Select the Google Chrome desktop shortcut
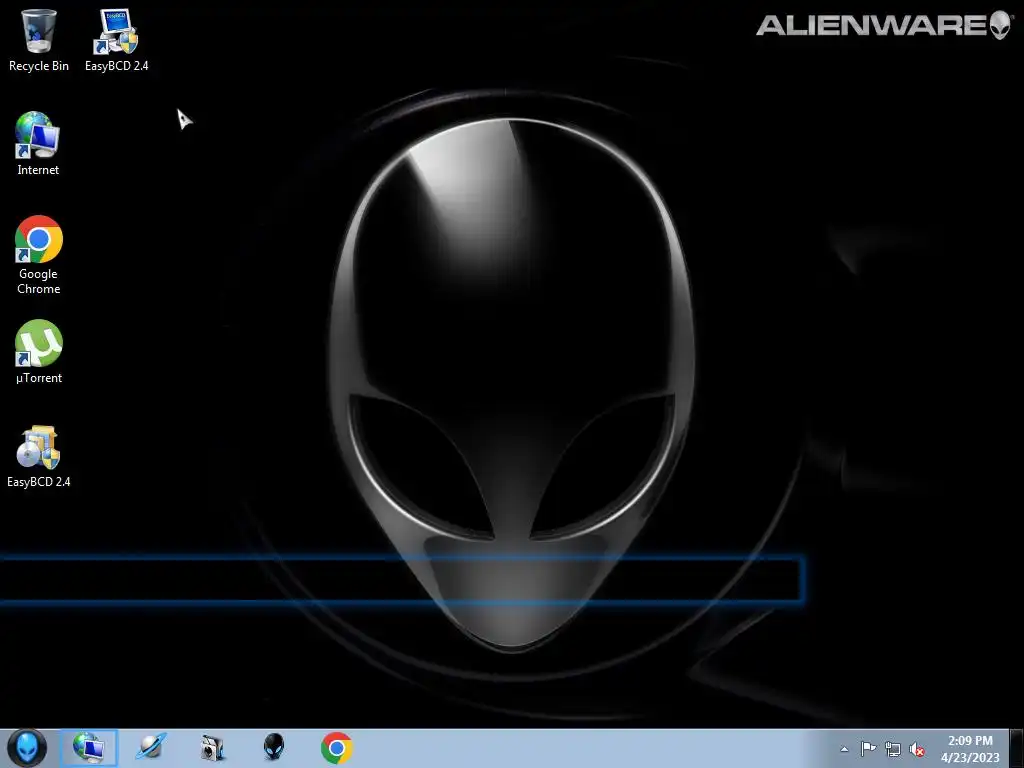1024x768 pixels. coord(39,255)
